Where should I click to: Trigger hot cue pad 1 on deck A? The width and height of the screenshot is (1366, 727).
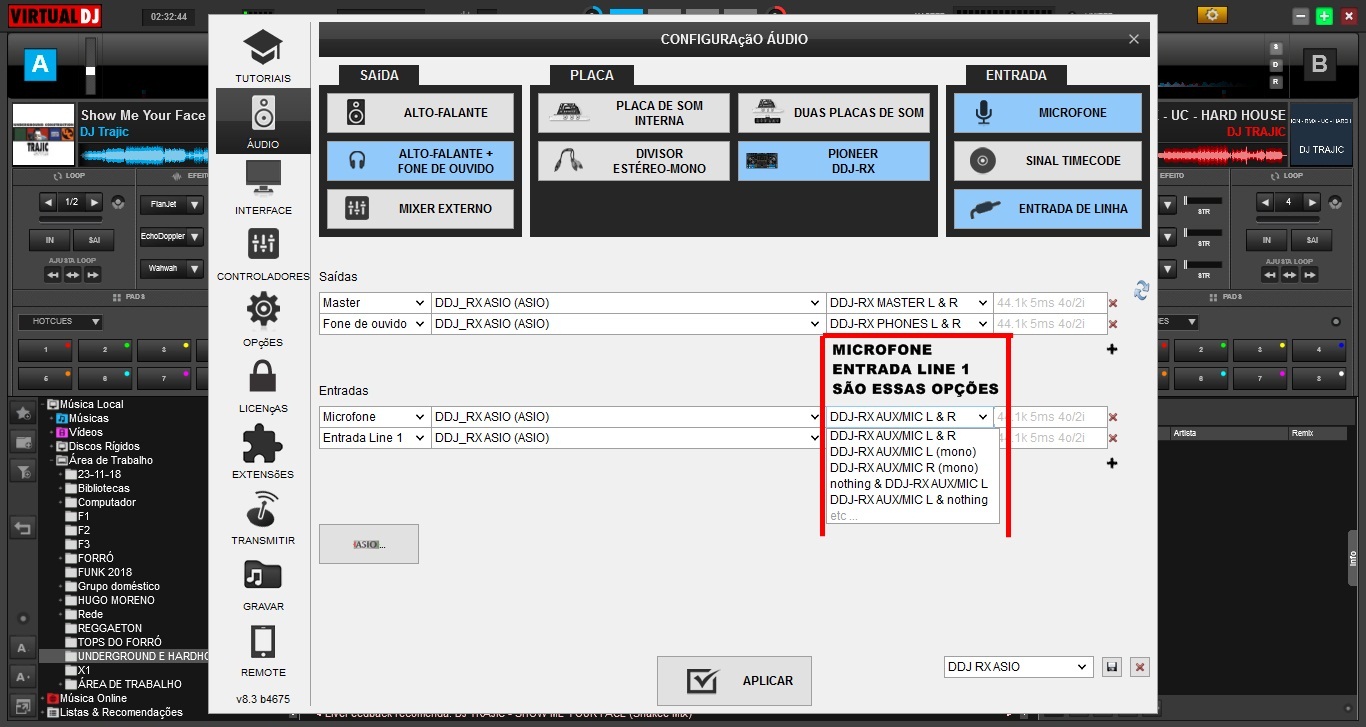tap(45, 350)
